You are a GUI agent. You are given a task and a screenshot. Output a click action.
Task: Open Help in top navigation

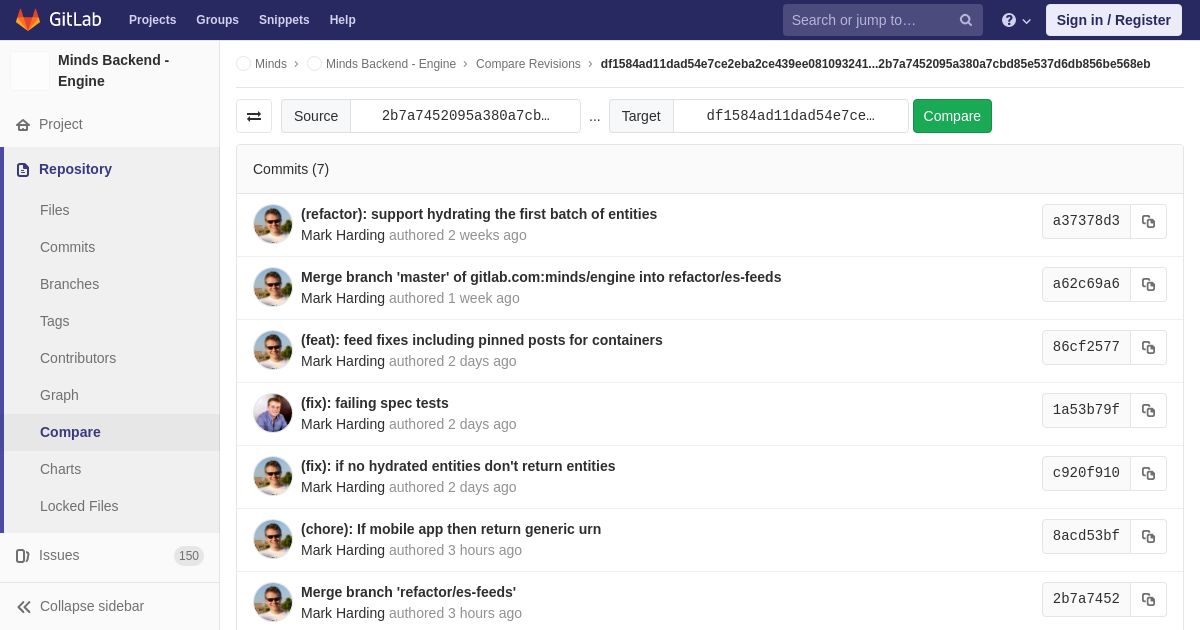[x=343, y=20]
